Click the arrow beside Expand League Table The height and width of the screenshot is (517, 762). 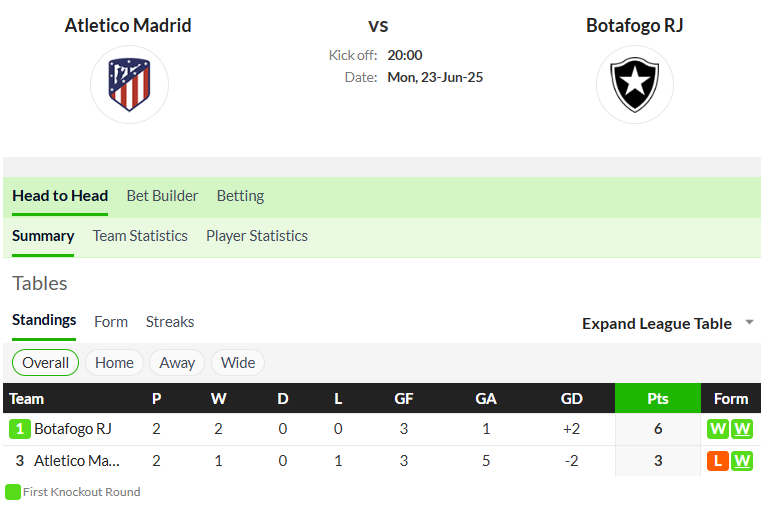[x=749, y=322]
